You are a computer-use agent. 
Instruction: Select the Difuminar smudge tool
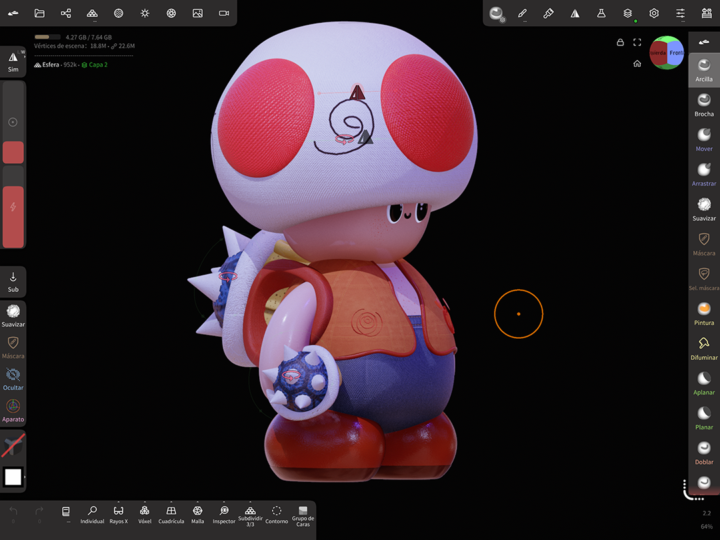click(x=704, y=349)
